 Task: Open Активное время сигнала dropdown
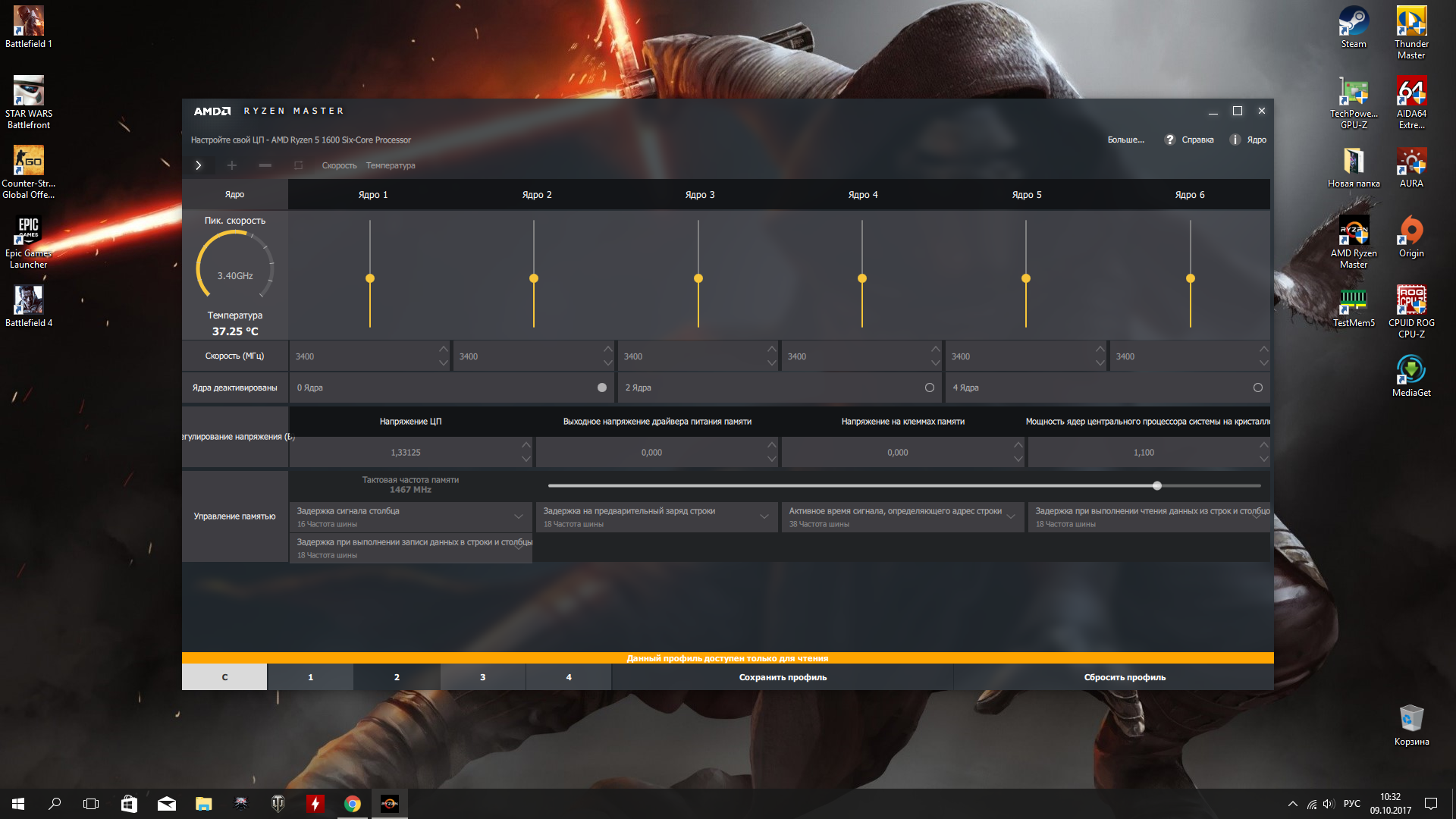coord(1011,516)
